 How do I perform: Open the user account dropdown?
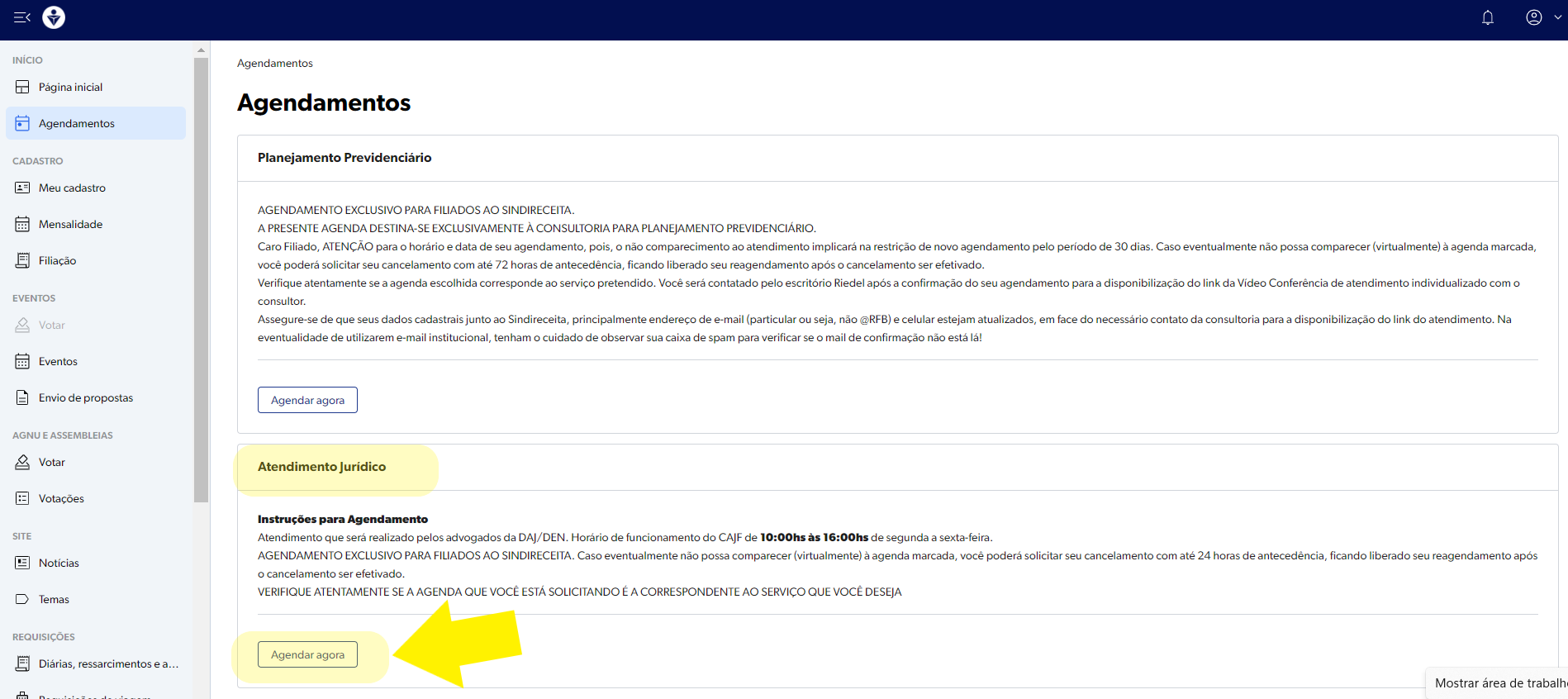coord(1542,17)
